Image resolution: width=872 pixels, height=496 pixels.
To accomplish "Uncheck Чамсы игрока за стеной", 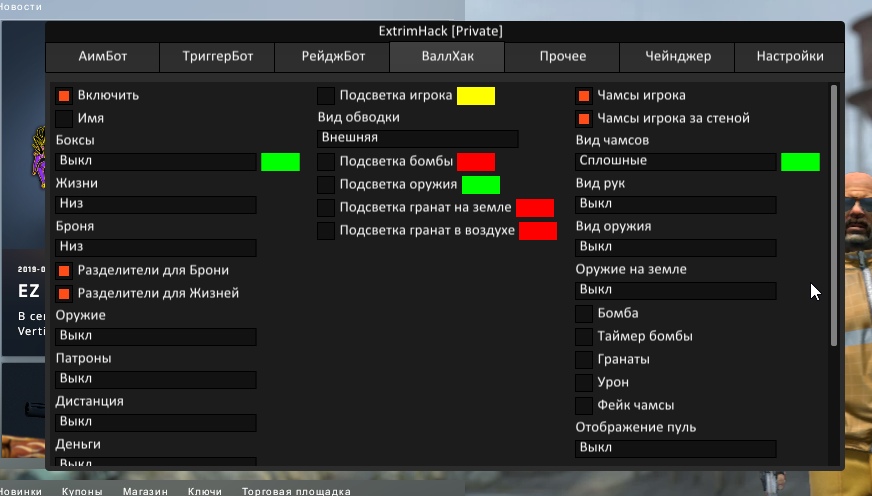I will click(x=584, y=118).
